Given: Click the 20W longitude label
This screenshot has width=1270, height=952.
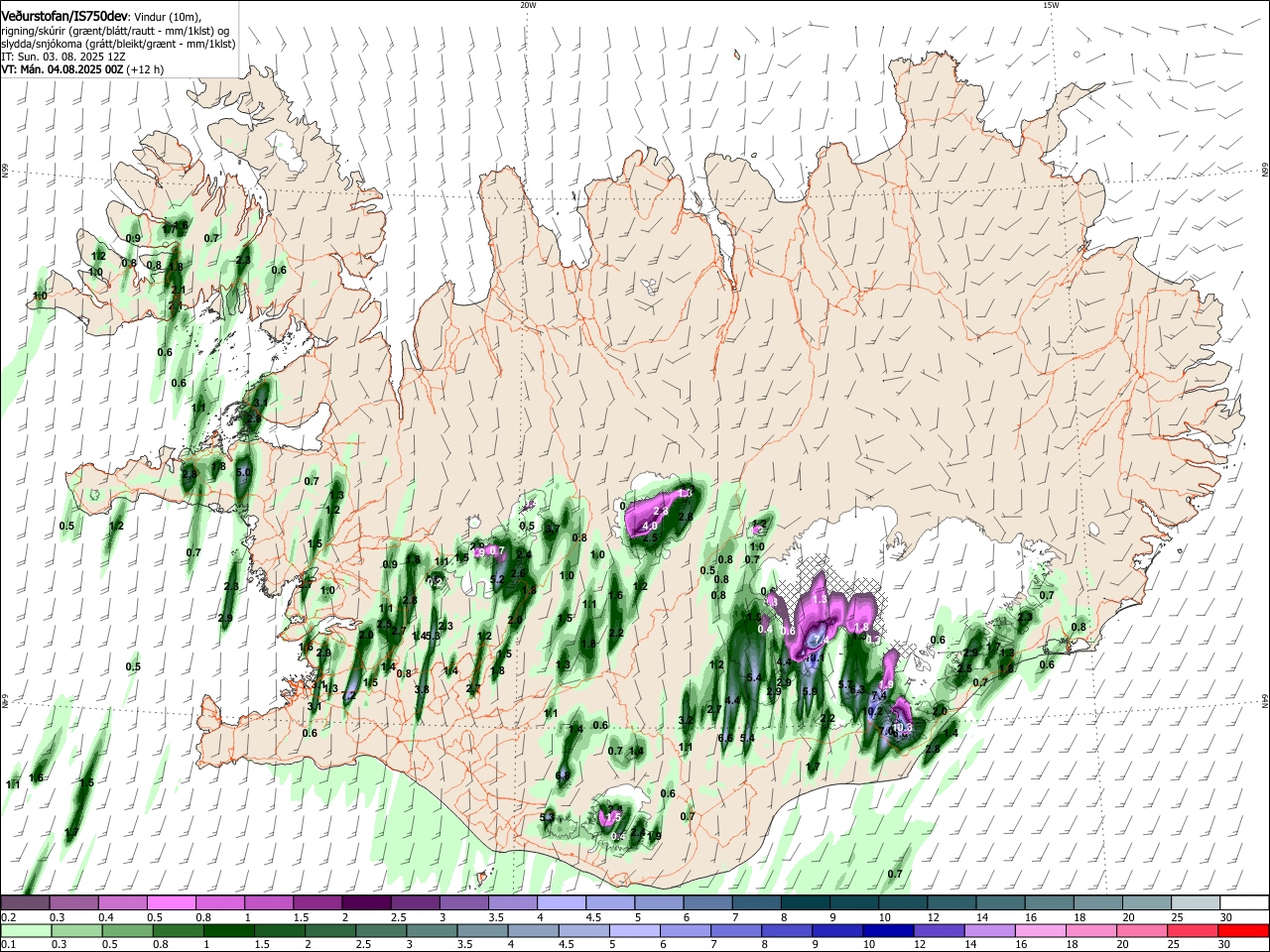Looking at the screenshot, I should pos(527,5).
